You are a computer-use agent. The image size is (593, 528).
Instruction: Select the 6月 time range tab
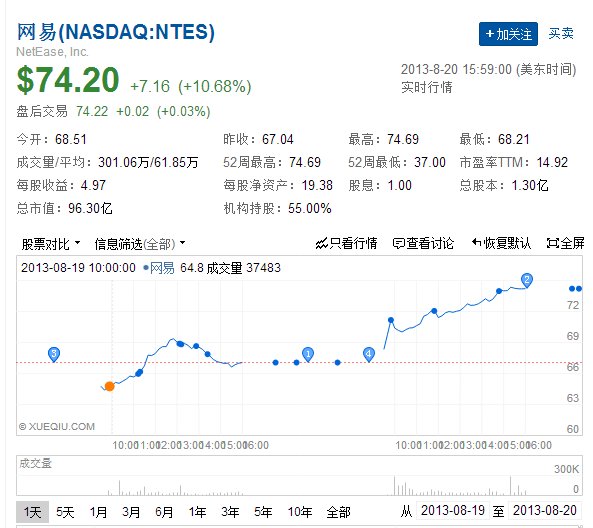pyautogui.click(x=164, y=512)
